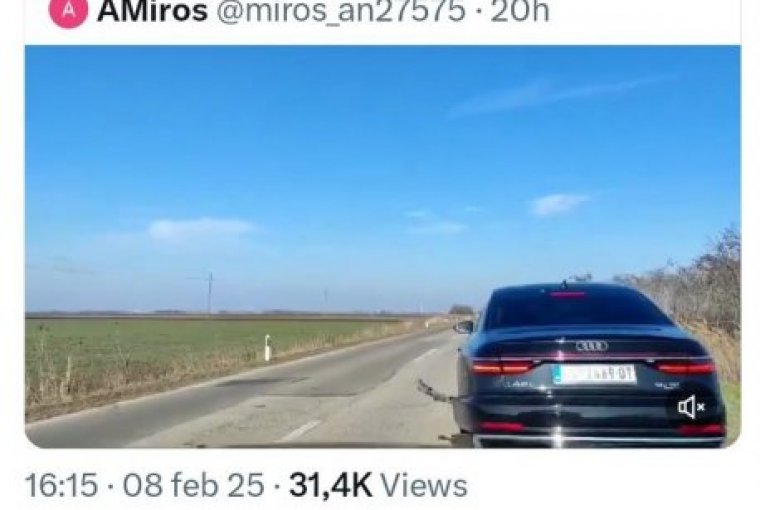Screen dimensions: 765x510
Task: Play the embedded video of the road
Action: 382,246
